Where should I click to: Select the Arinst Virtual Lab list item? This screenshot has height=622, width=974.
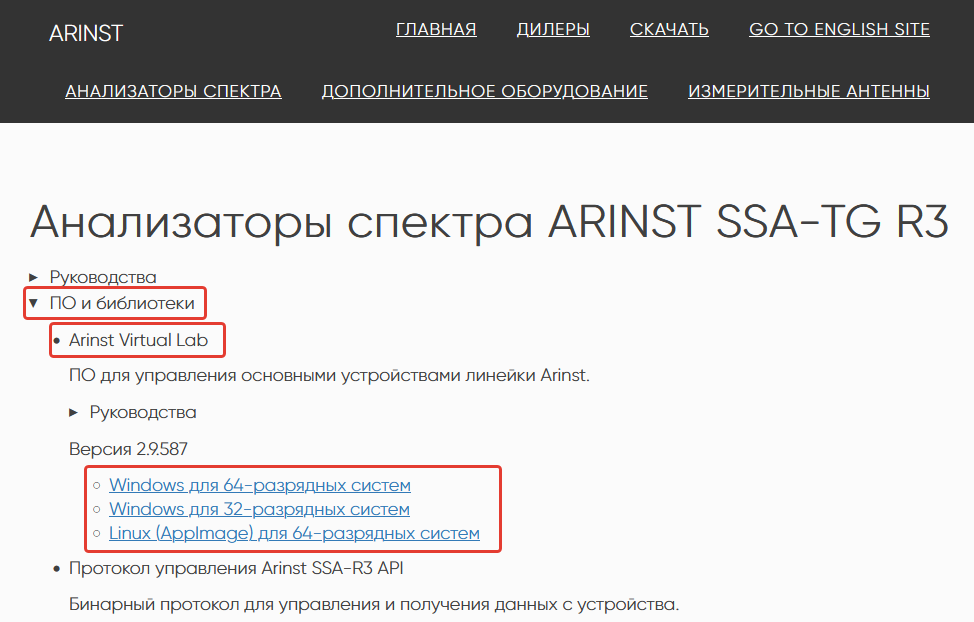tap(136, 339)
